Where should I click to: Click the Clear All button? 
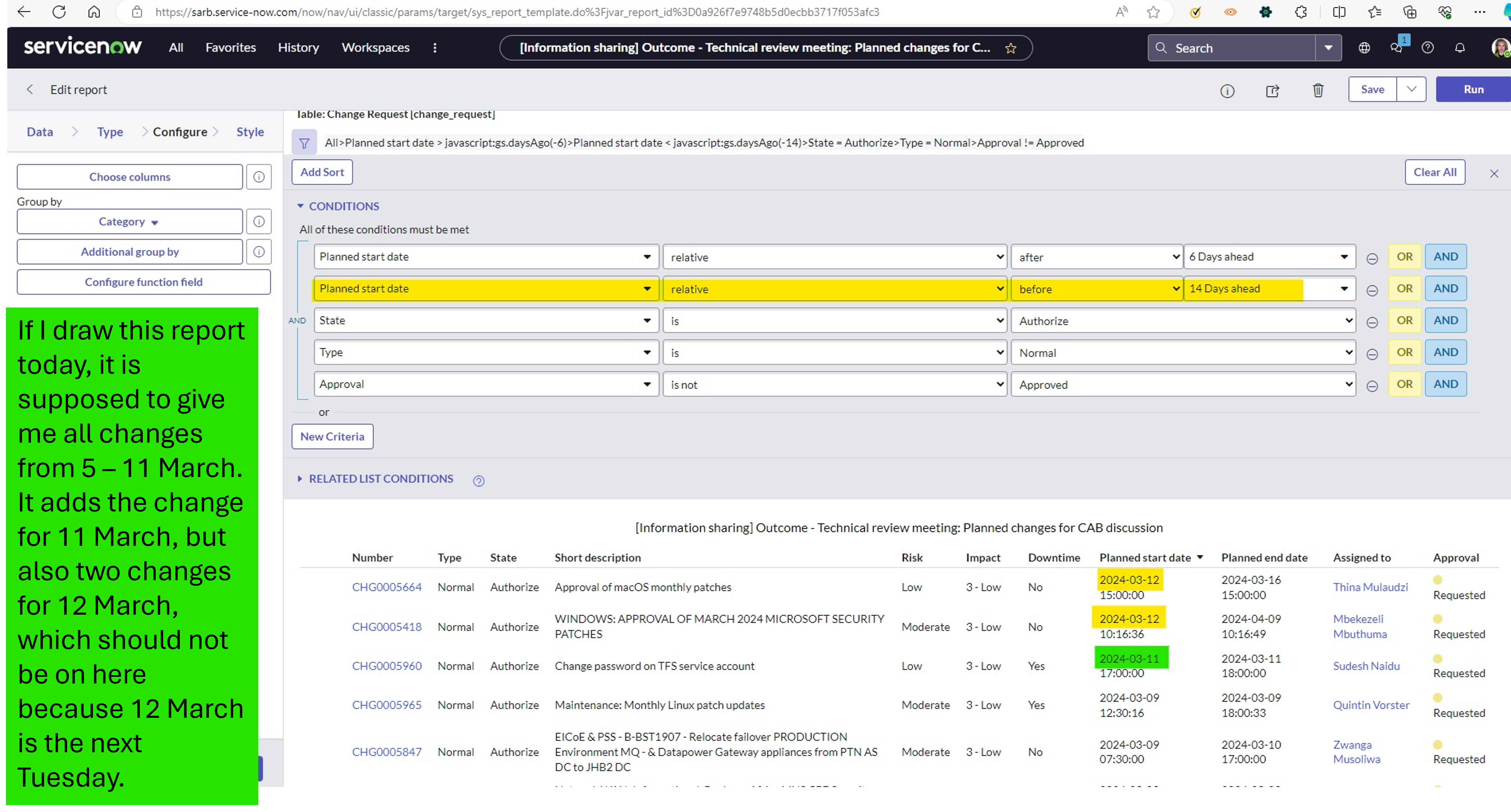[1435, 172]
